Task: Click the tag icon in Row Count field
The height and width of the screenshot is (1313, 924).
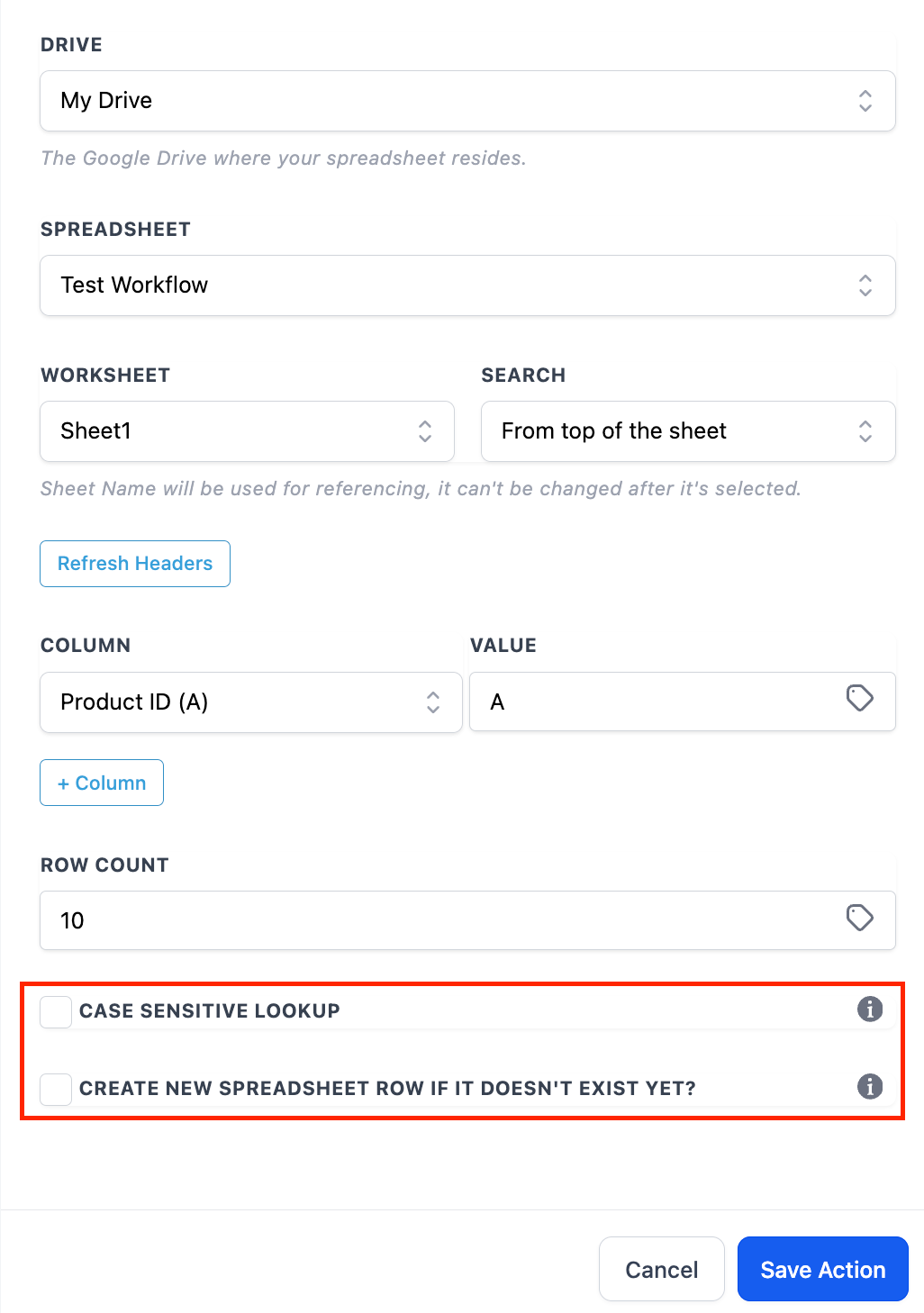Action: [859, 918]
